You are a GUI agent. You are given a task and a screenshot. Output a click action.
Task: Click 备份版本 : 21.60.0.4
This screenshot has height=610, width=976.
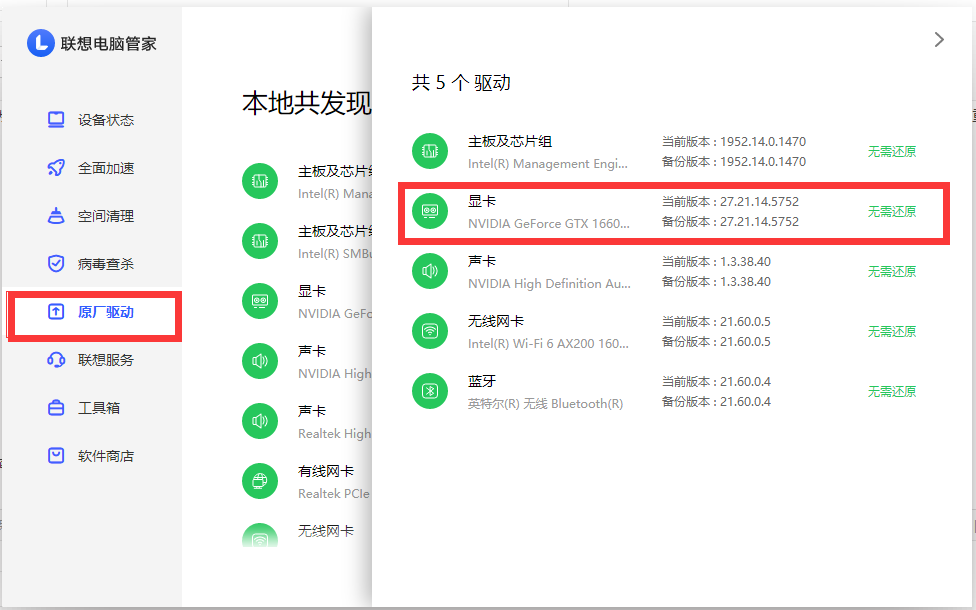tap(716, 401)
